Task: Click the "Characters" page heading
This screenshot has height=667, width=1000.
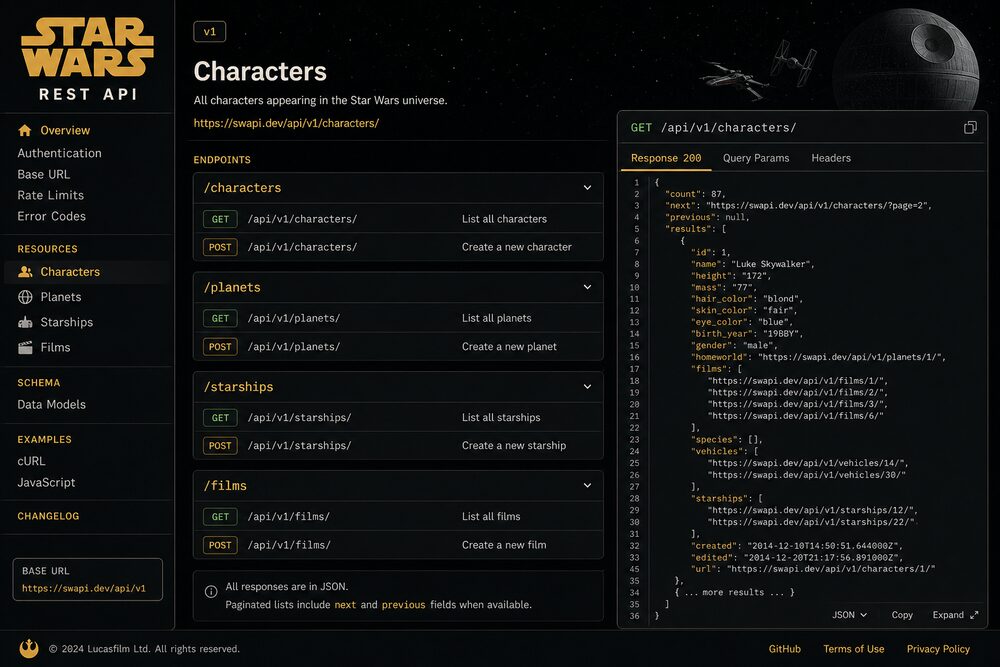Action: coord(260,71)
